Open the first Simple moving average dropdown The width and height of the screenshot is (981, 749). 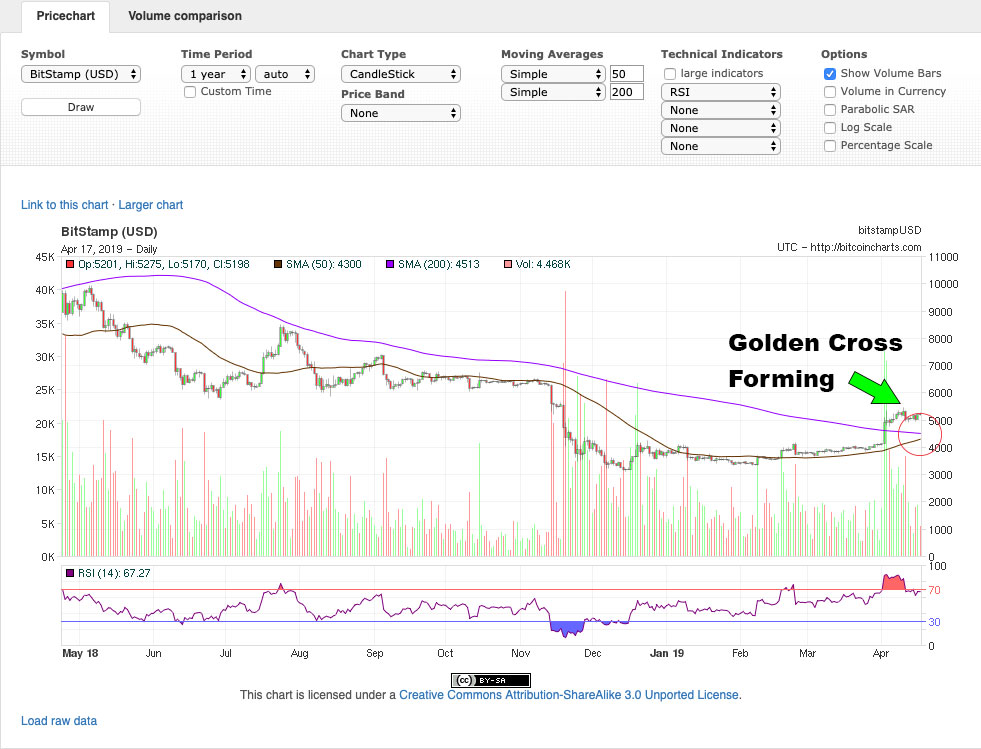553,73
